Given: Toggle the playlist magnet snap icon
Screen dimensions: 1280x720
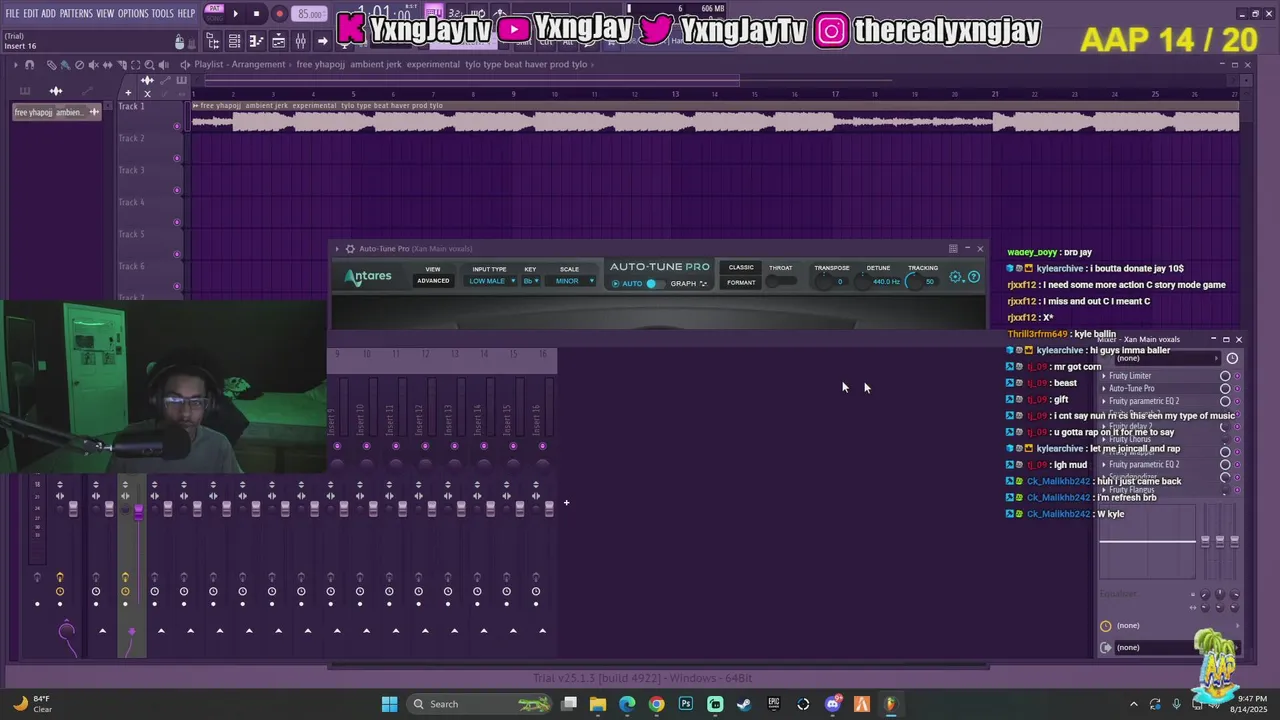Looking at the screenshot, I should coord(29,65).
